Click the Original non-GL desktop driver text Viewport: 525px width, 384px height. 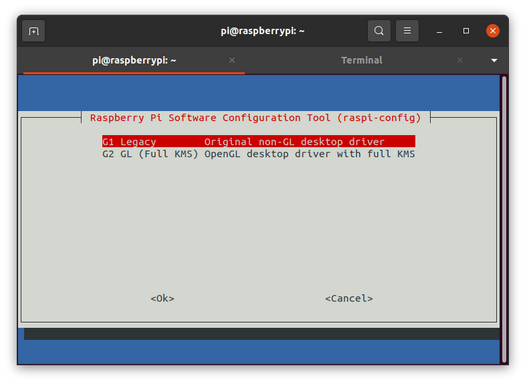(294, 142)
